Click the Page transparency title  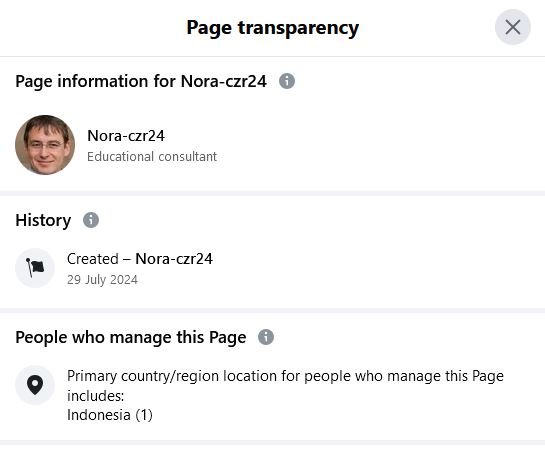tap(272, 28)
